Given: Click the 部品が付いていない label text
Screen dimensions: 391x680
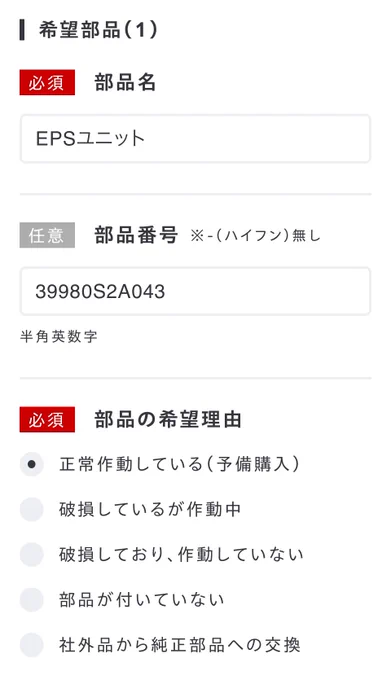Looking at the screenshot, I should 142,600.
